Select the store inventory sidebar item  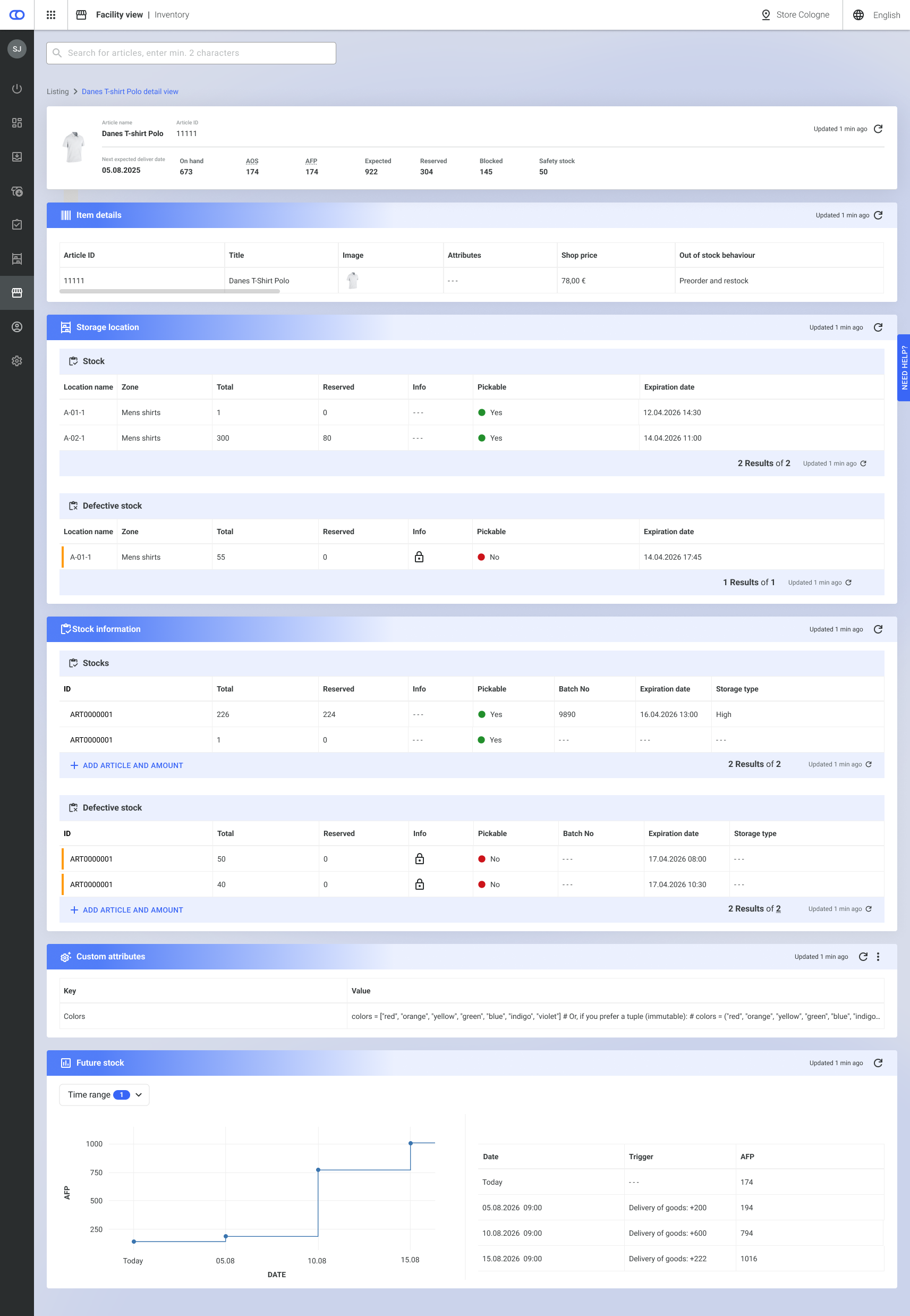(17, 293)
